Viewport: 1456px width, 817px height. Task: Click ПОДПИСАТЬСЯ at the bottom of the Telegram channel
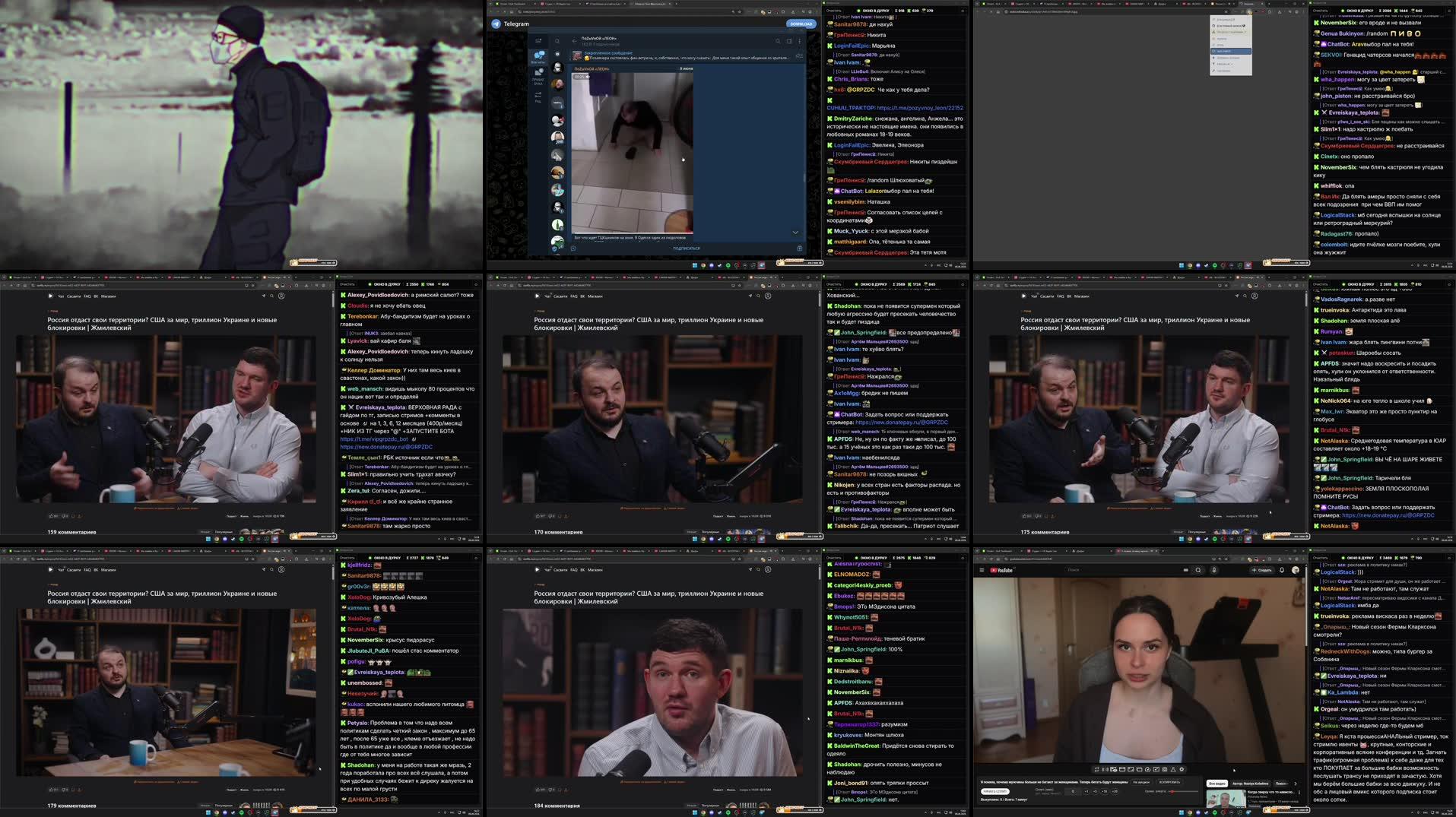tap(686, 249)
